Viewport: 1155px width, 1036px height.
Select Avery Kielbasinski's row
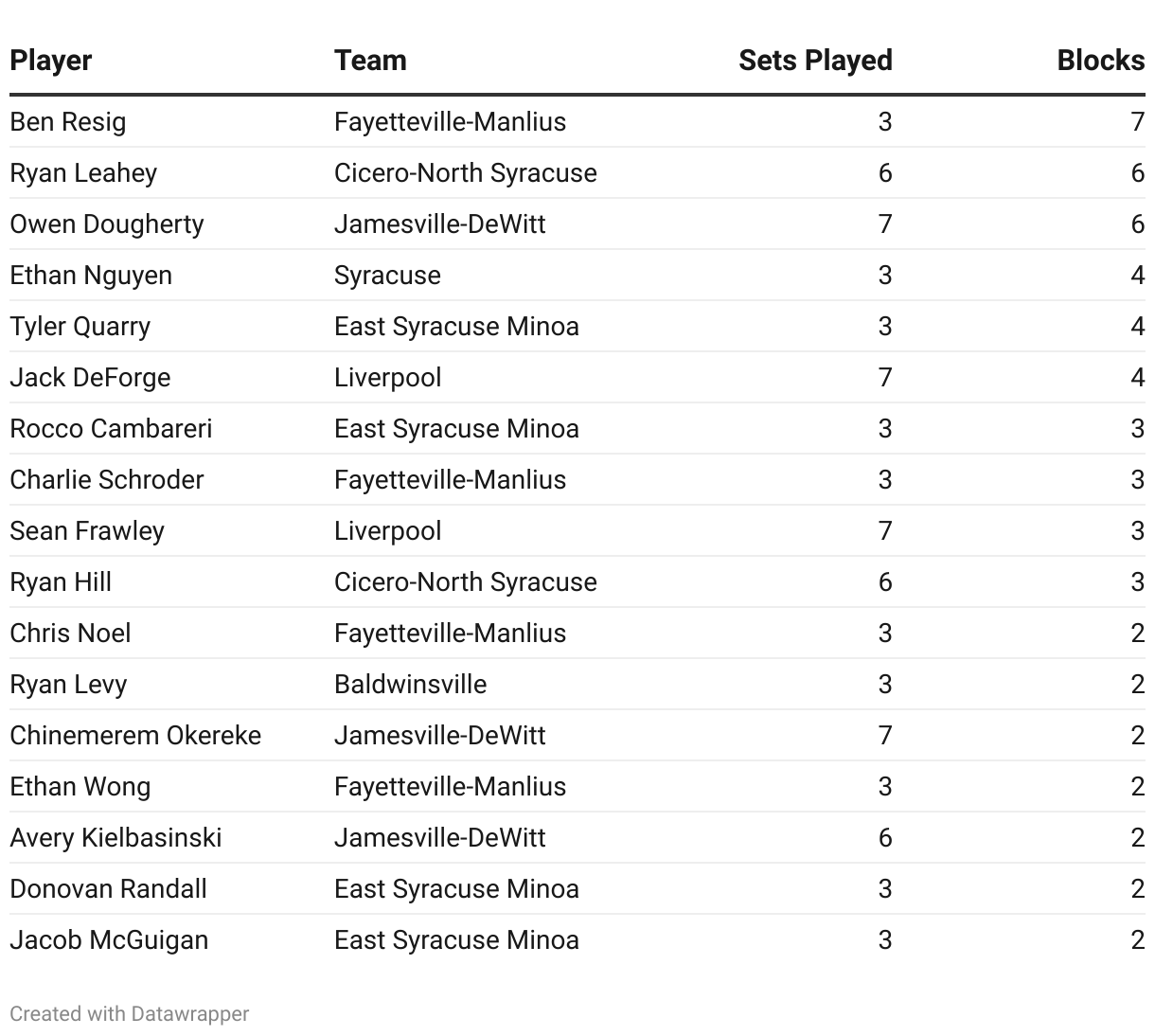tap(577, 838)
